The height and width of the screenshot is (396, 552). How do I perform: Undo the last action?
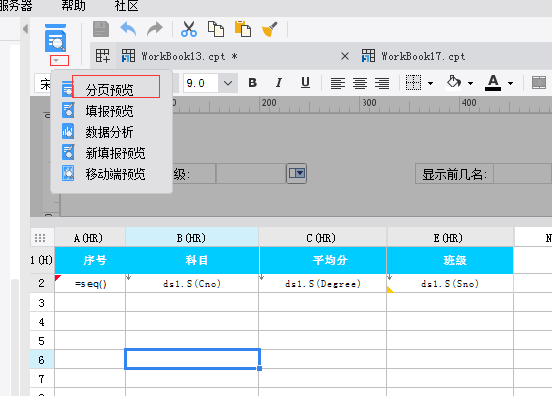(x=128, y=29)
